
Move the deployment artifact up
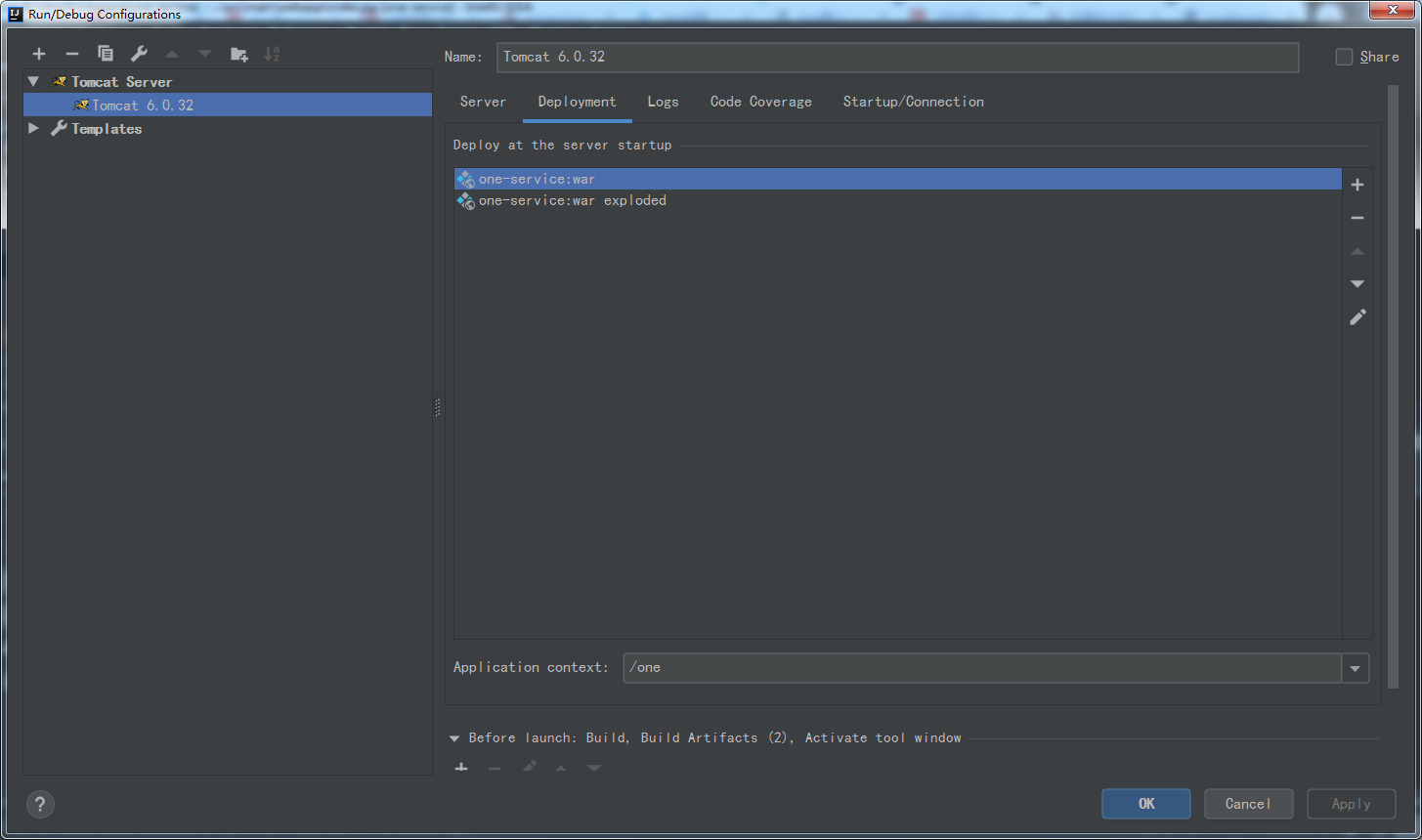[1357, 251]
